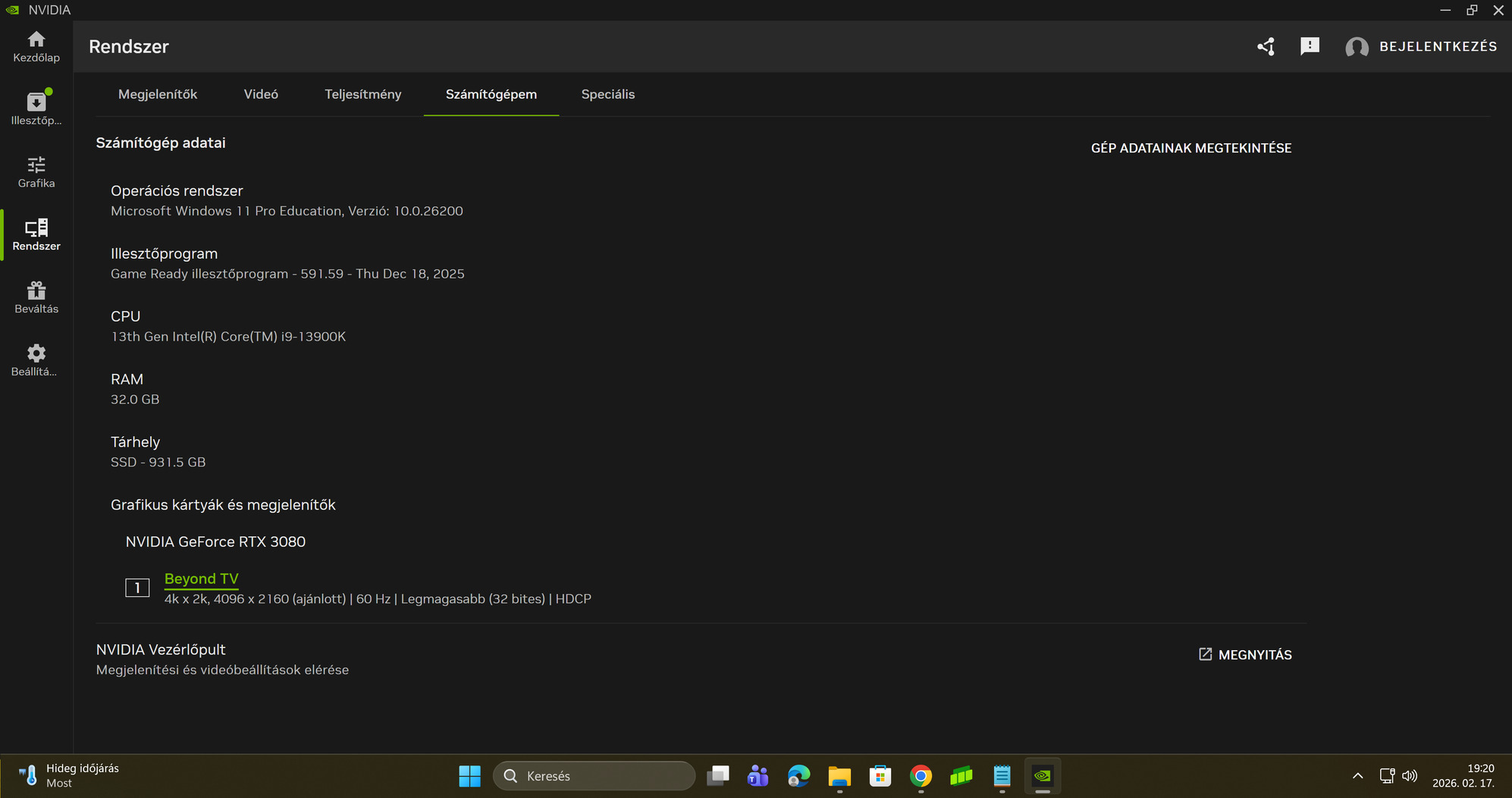1512x798 pixels.
Task: Click the NVIDIA GeForce RTX 3080 text
Action: [215, 542]
